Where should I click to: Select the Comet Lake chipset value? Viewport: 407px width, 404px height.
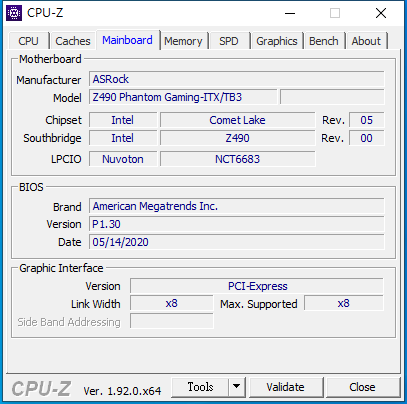237,120
